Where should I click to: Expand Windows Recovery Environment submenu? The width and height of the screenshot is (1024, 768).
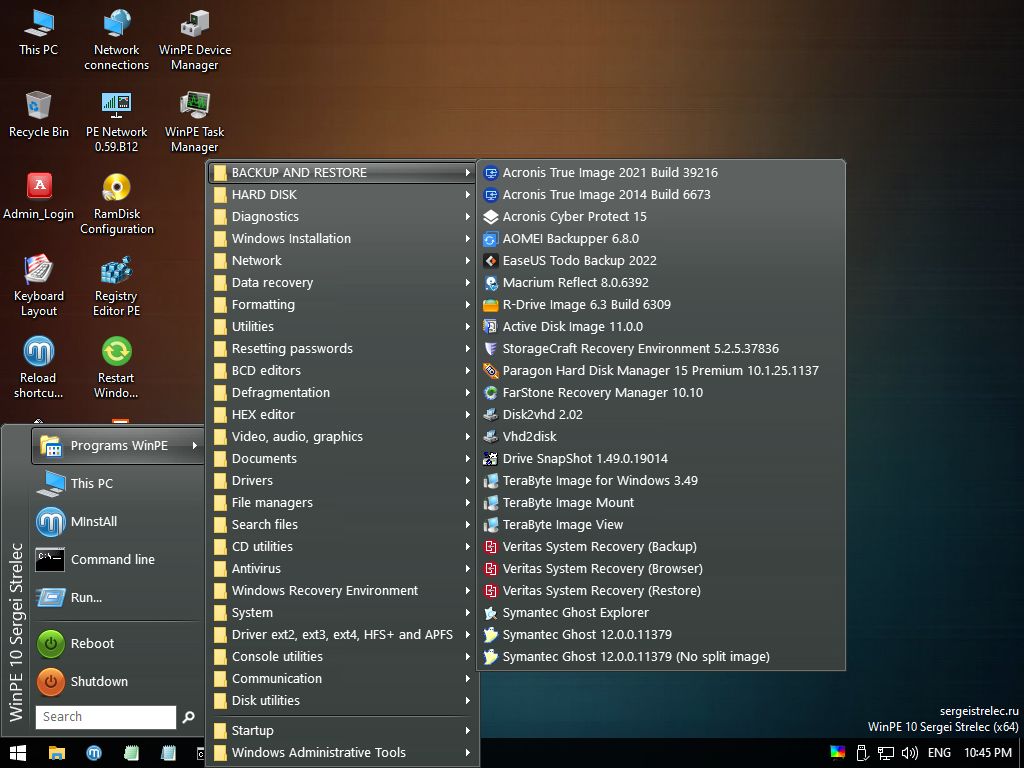click(x=342, y=590)
